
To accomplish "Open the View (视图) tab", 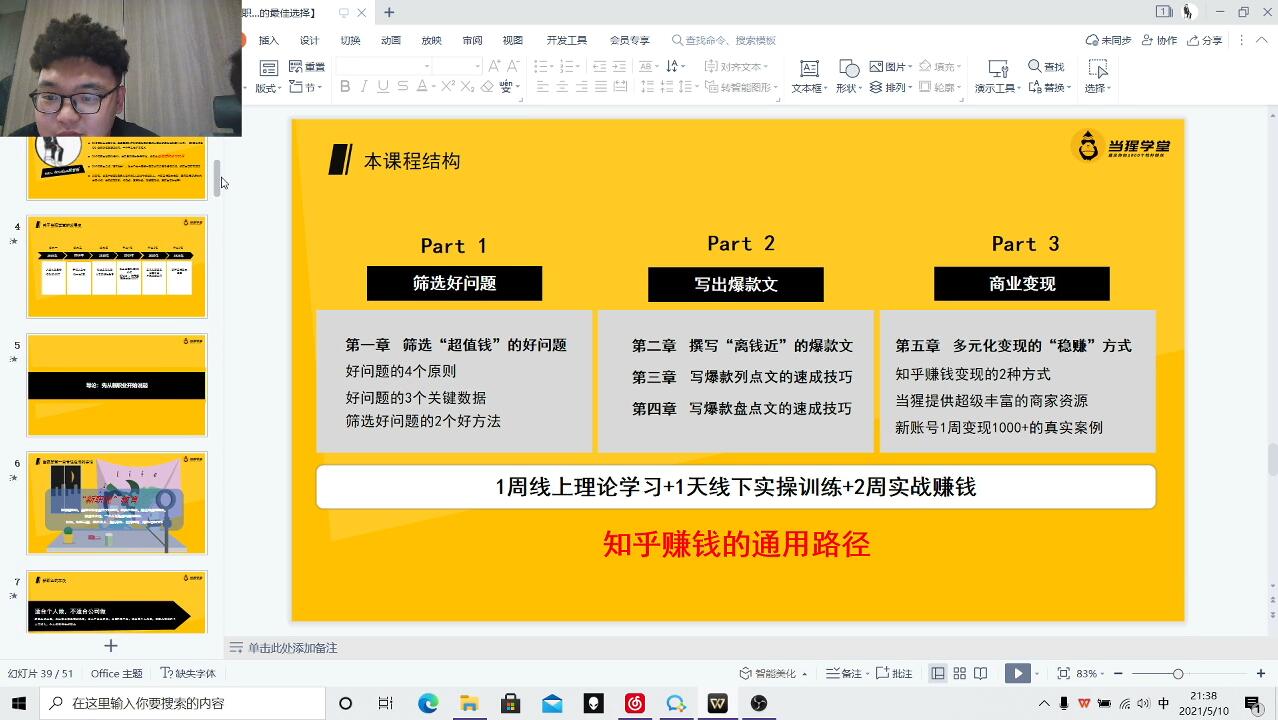I will click(x=513, y=40).
